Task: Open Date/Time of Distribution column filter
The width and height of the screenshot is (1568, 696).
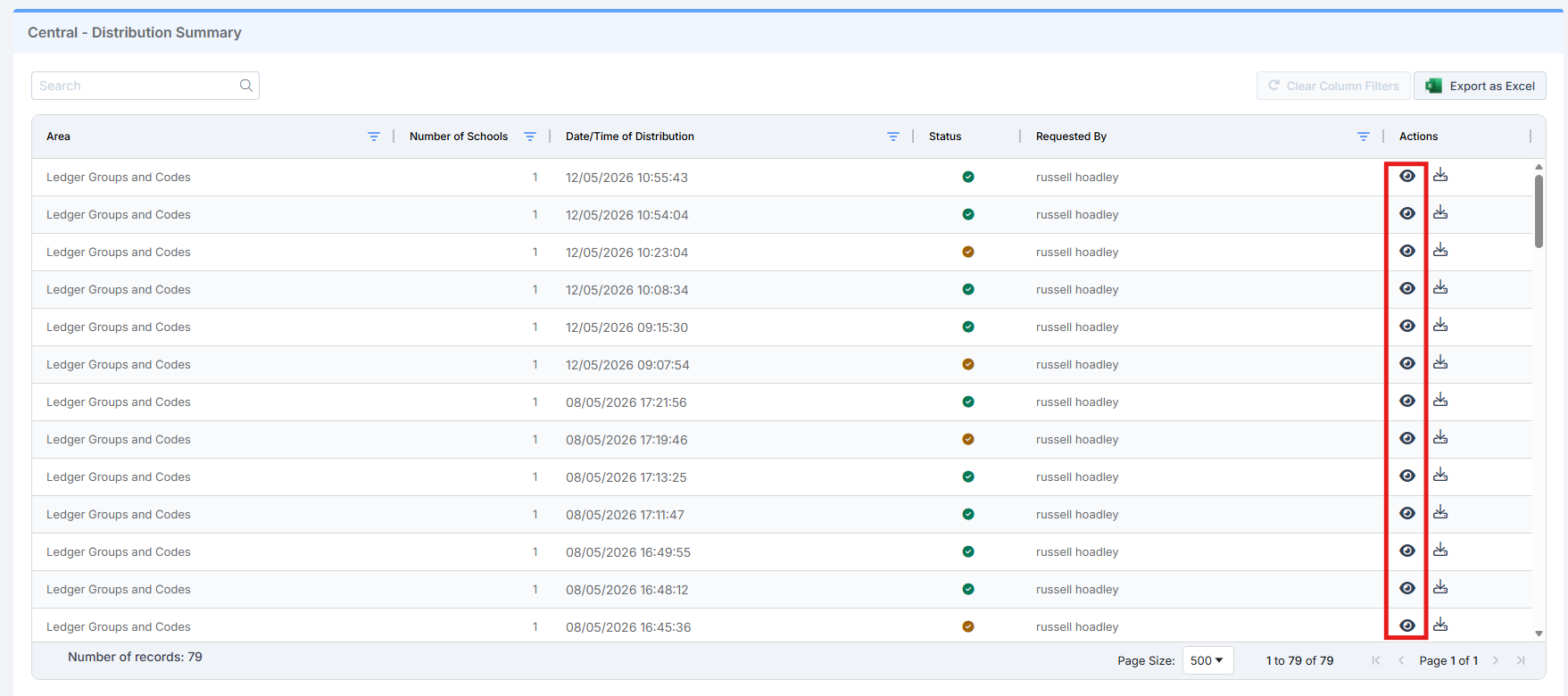Action: tap(893, 137)
